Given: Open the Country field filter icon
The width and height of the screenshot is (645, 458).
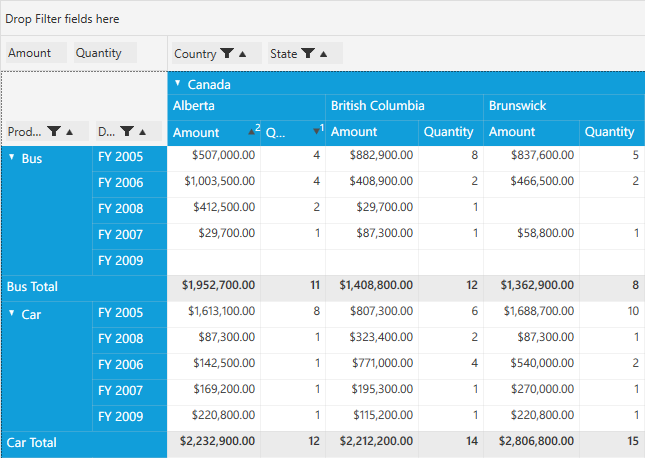Looking at the screenshot, I should (228, 54).
